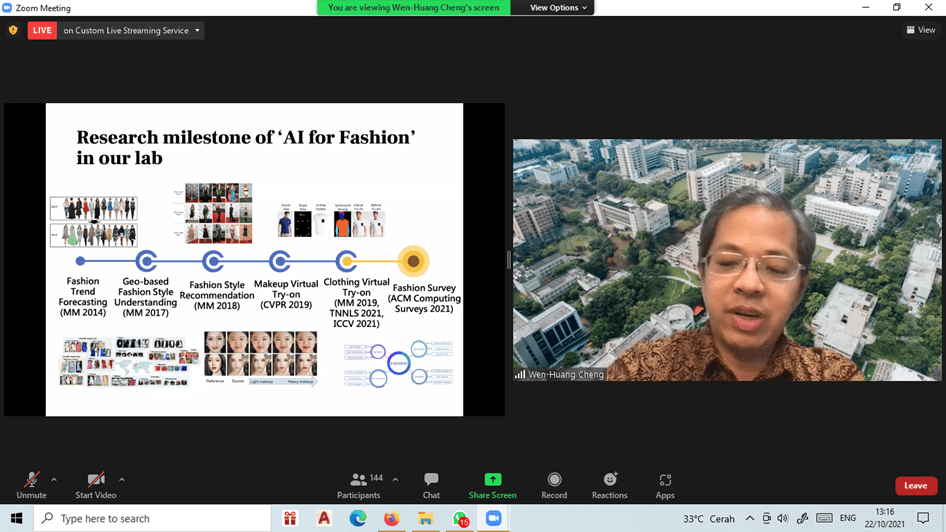Start Video camera toggle
946x532 pixels.
coord(96,485)
